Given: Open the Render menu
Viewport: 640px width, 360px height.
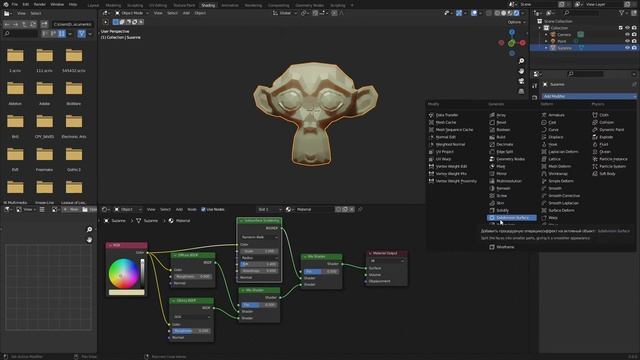Looking at the screenshot, I should [x=40, y=4].
